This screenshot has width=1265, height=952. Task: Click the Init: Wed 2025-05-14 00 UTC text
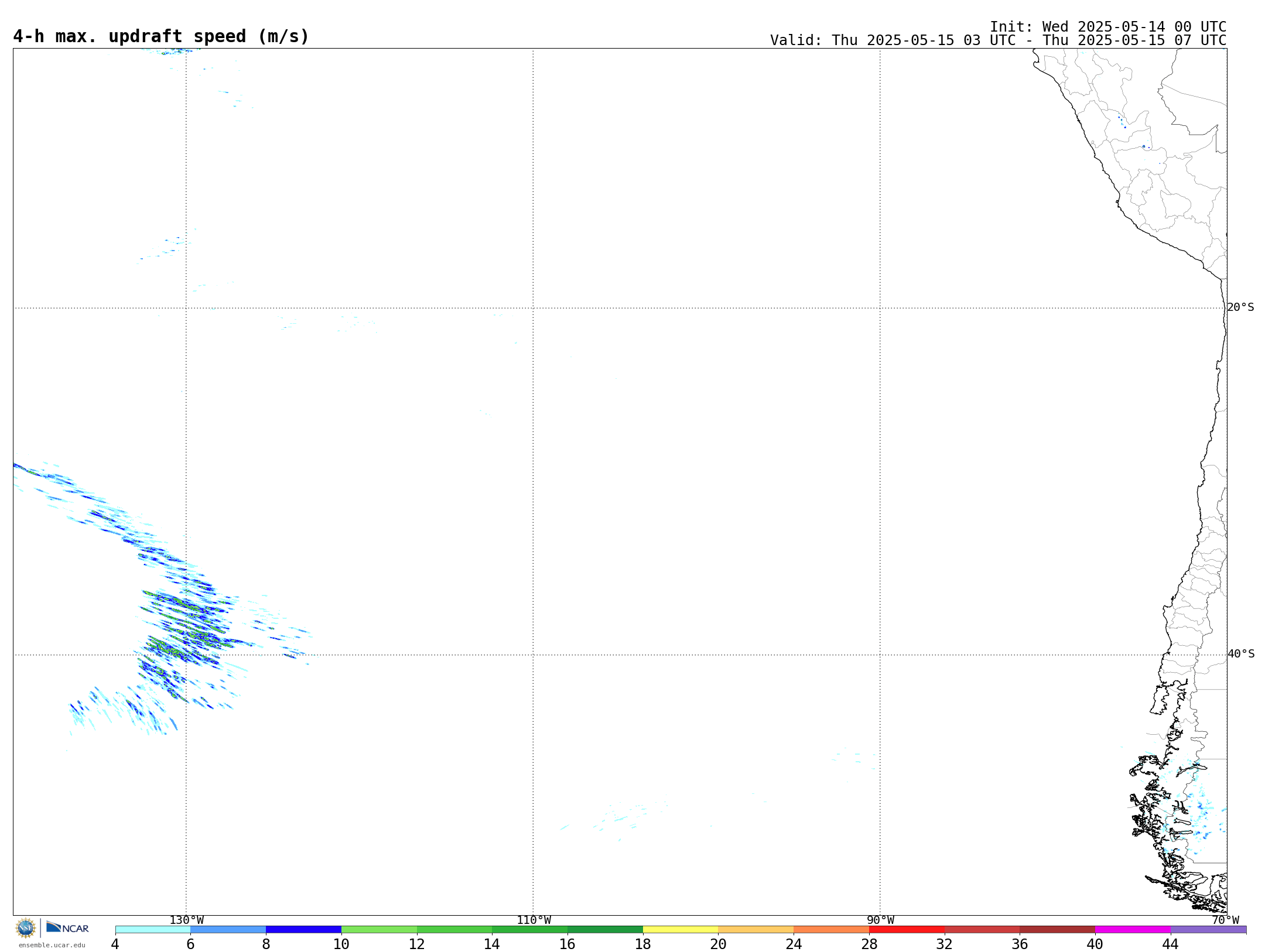[x=1108, y=27]
